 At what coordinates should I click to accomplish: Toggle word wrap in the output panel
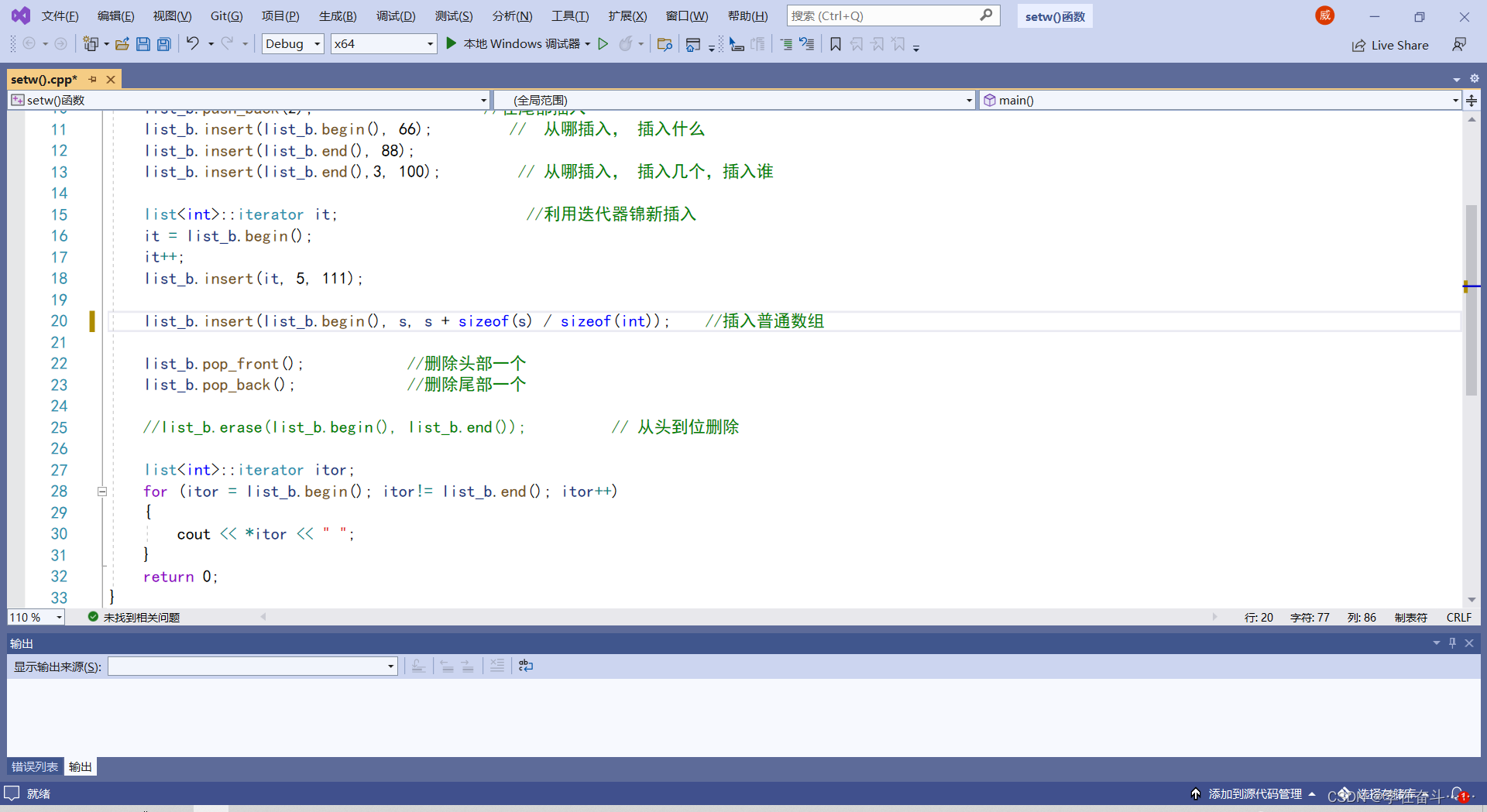526,666
